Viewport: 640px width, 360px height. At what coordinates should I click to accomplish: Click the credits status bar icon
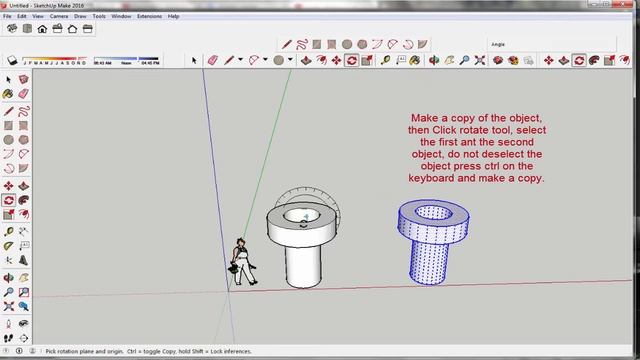click(19, 351)
